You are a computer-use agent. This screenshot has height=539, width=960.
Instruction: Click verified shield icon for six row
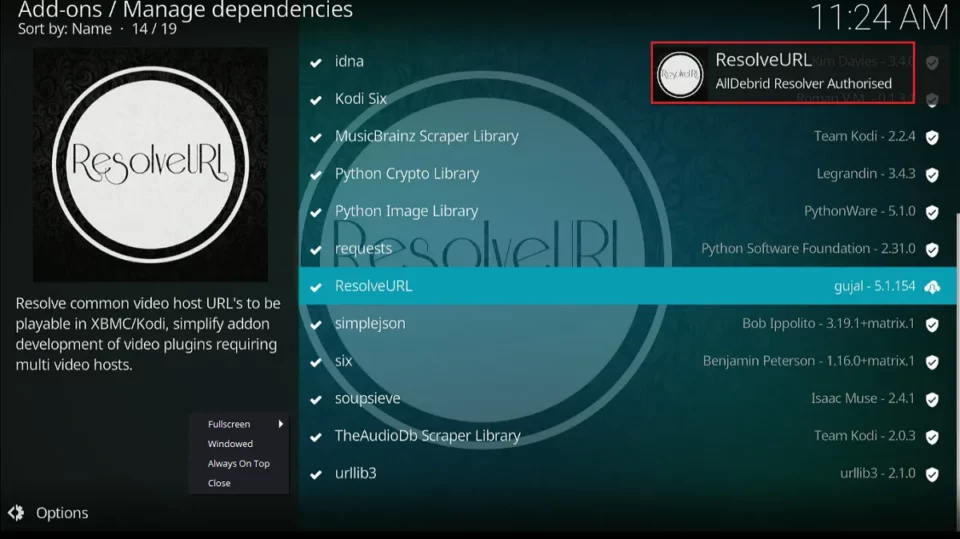[x=932, y=362]
